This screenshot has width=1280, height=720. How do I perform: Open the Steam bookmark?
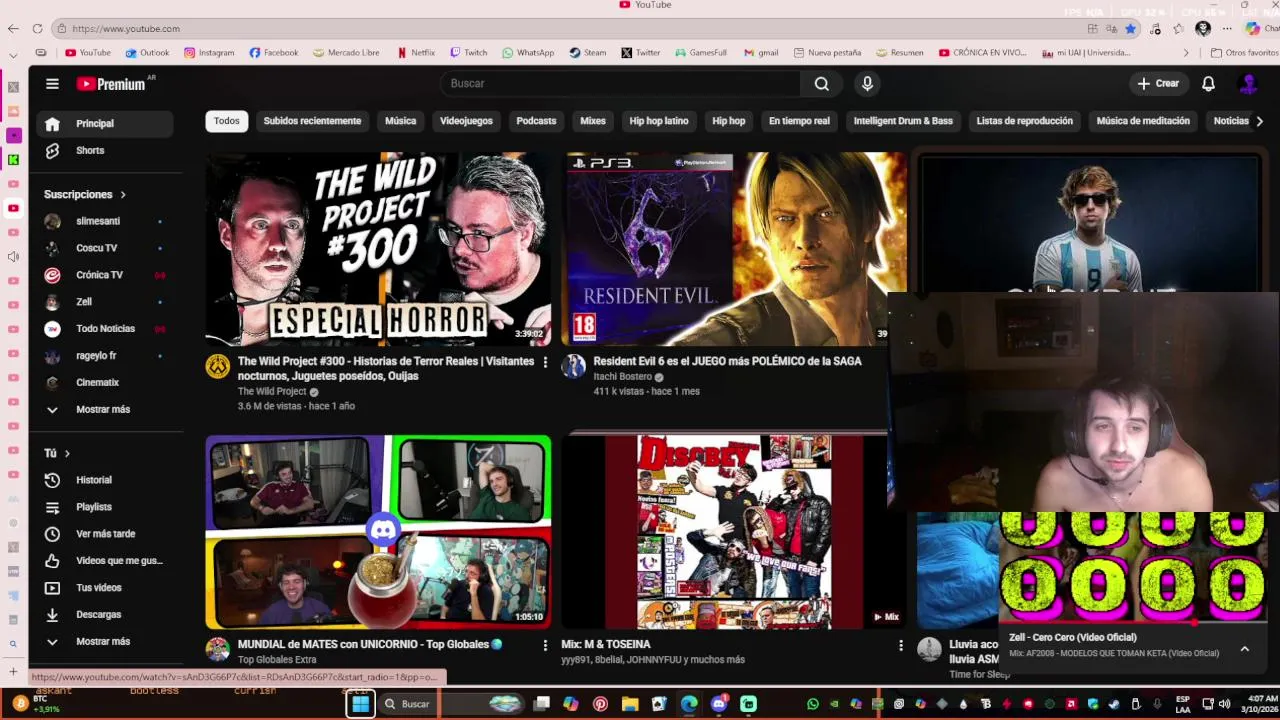tap(588, 53)
